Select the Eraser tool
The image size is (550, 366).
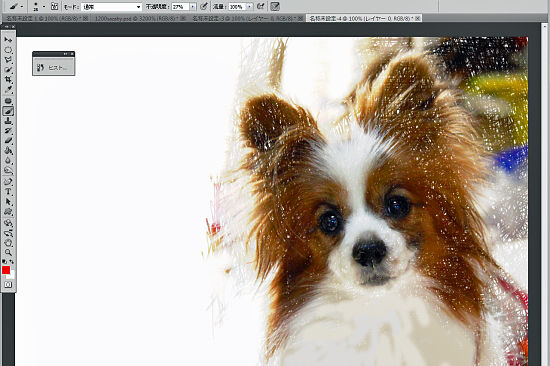pyautogui.click(x=8, y=141)
